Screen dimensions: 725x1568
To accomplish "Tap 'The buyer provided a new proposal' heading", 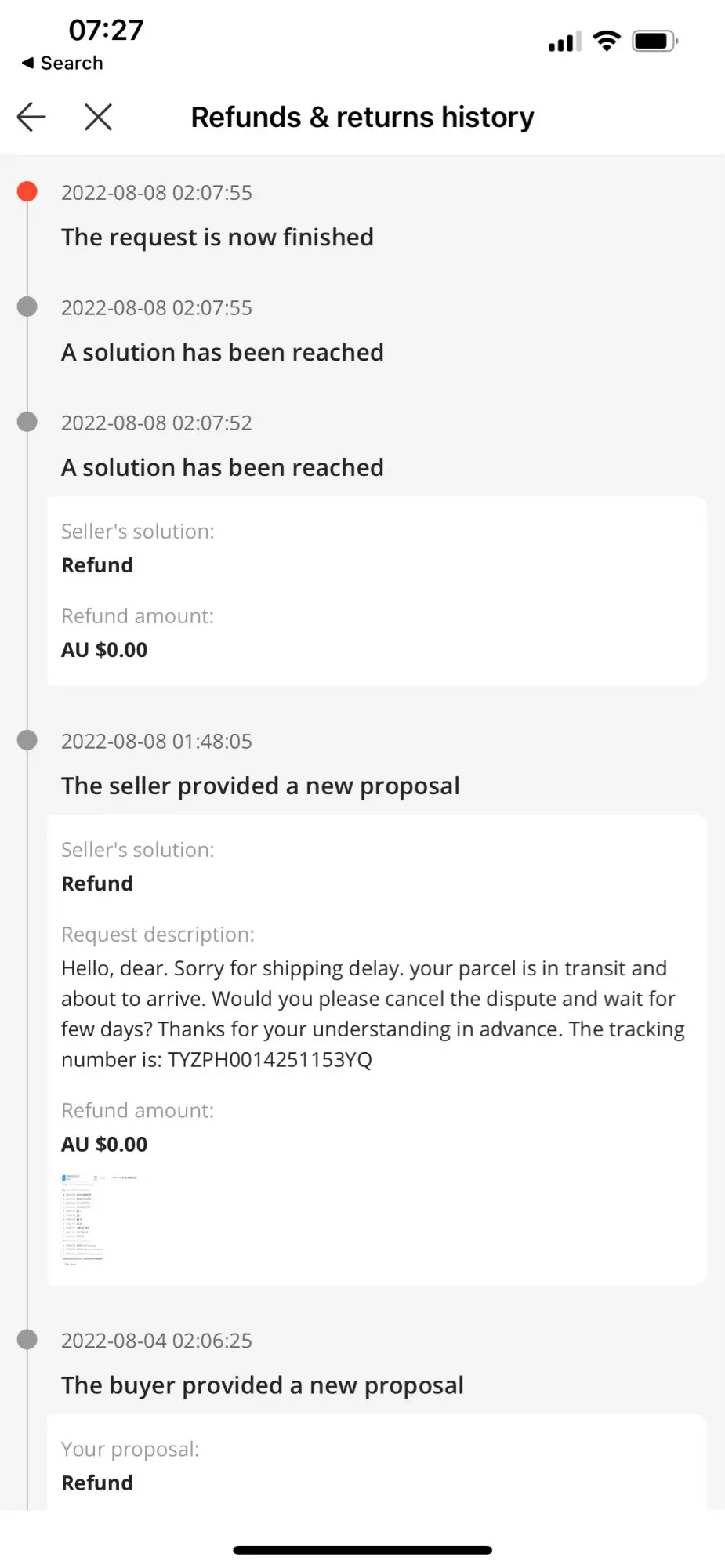I will [263, 1385].
